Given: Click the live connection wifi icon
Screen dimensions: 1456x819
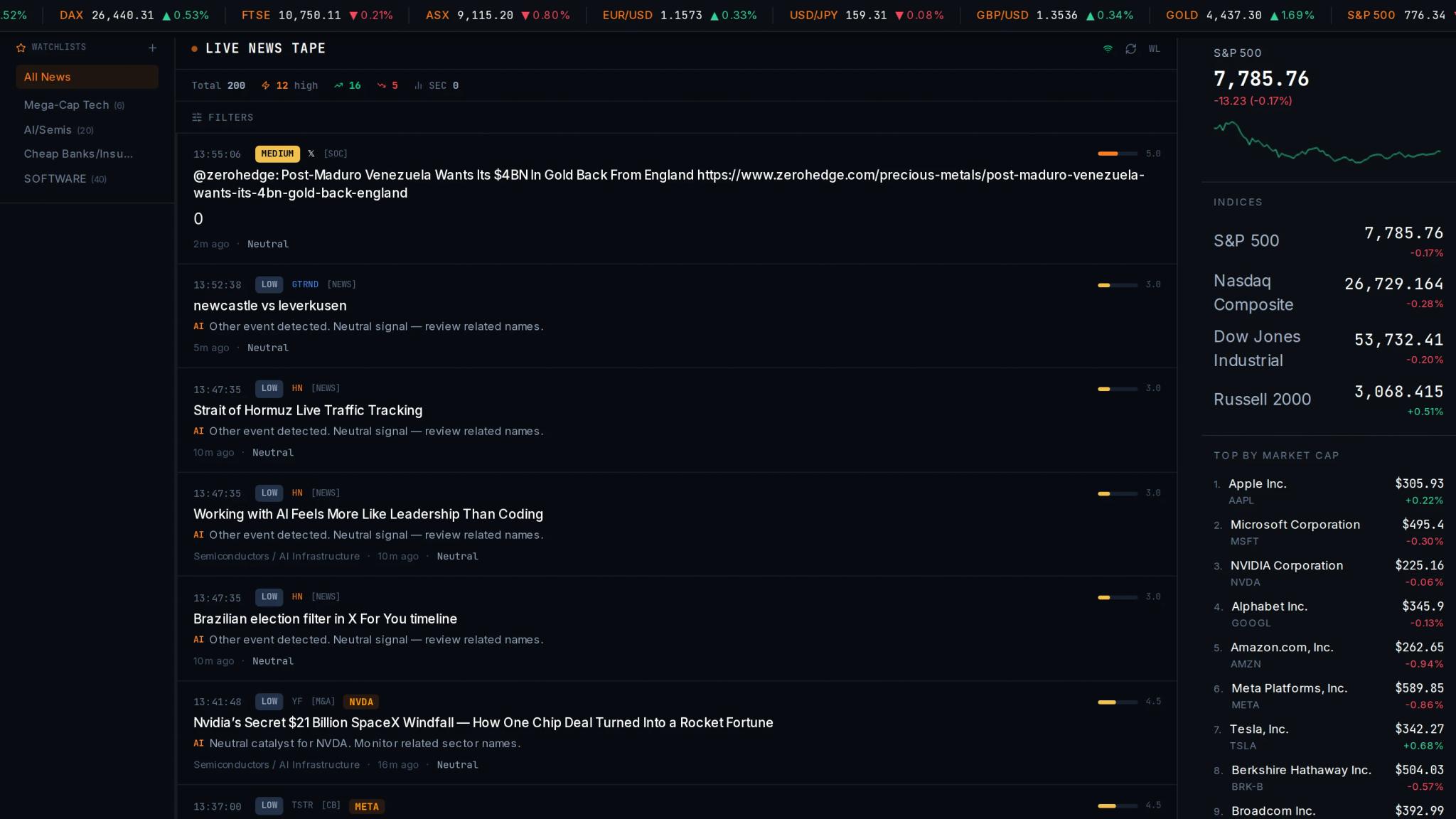Looking at the screenshot, I should click(x=1108, y=49).
